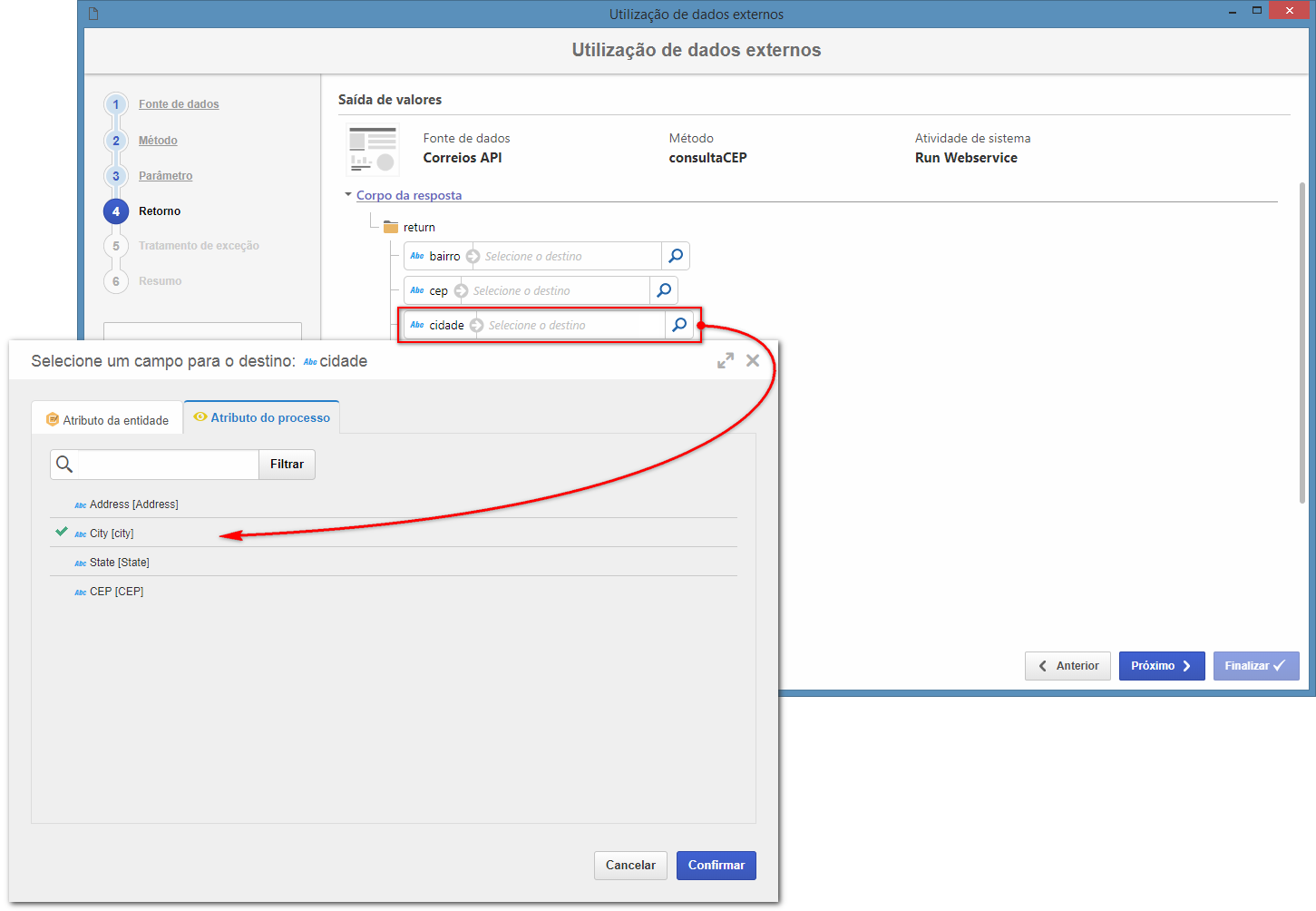
Task: Select City [city] attribute row
Action: (394, 533)
